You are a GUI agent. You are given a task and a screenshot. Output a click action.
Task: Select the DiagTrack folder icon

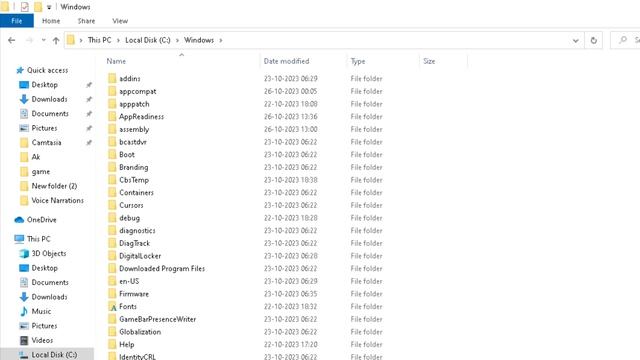point(112,243)
